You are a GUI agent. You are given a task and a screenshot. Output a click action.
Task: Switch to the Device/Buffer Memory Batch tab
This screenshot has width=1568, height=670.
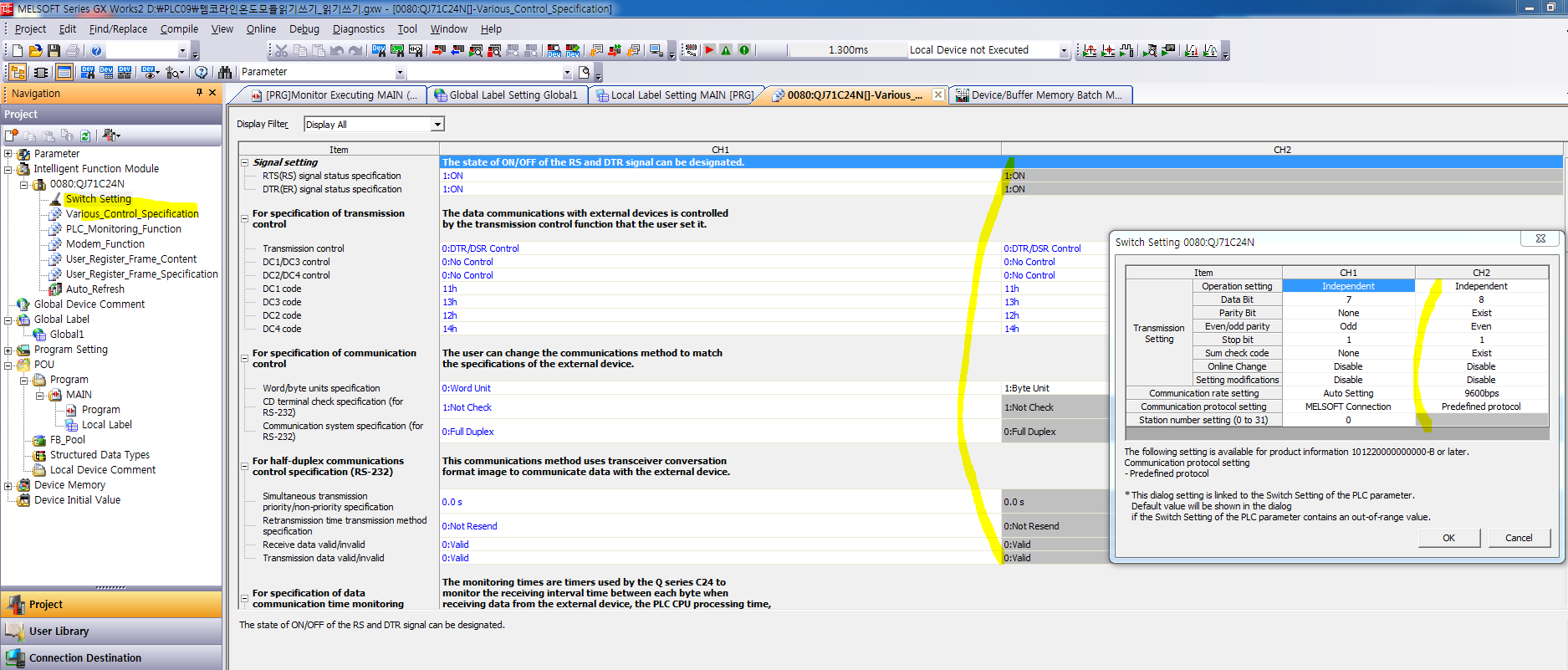1039,95
